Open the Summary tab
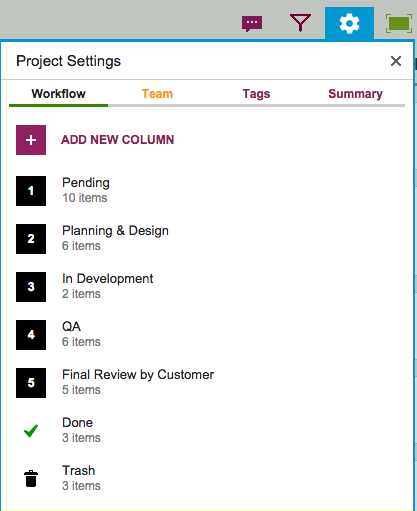Viewport: 417px width, 511px height. click(x=355, y=94)
